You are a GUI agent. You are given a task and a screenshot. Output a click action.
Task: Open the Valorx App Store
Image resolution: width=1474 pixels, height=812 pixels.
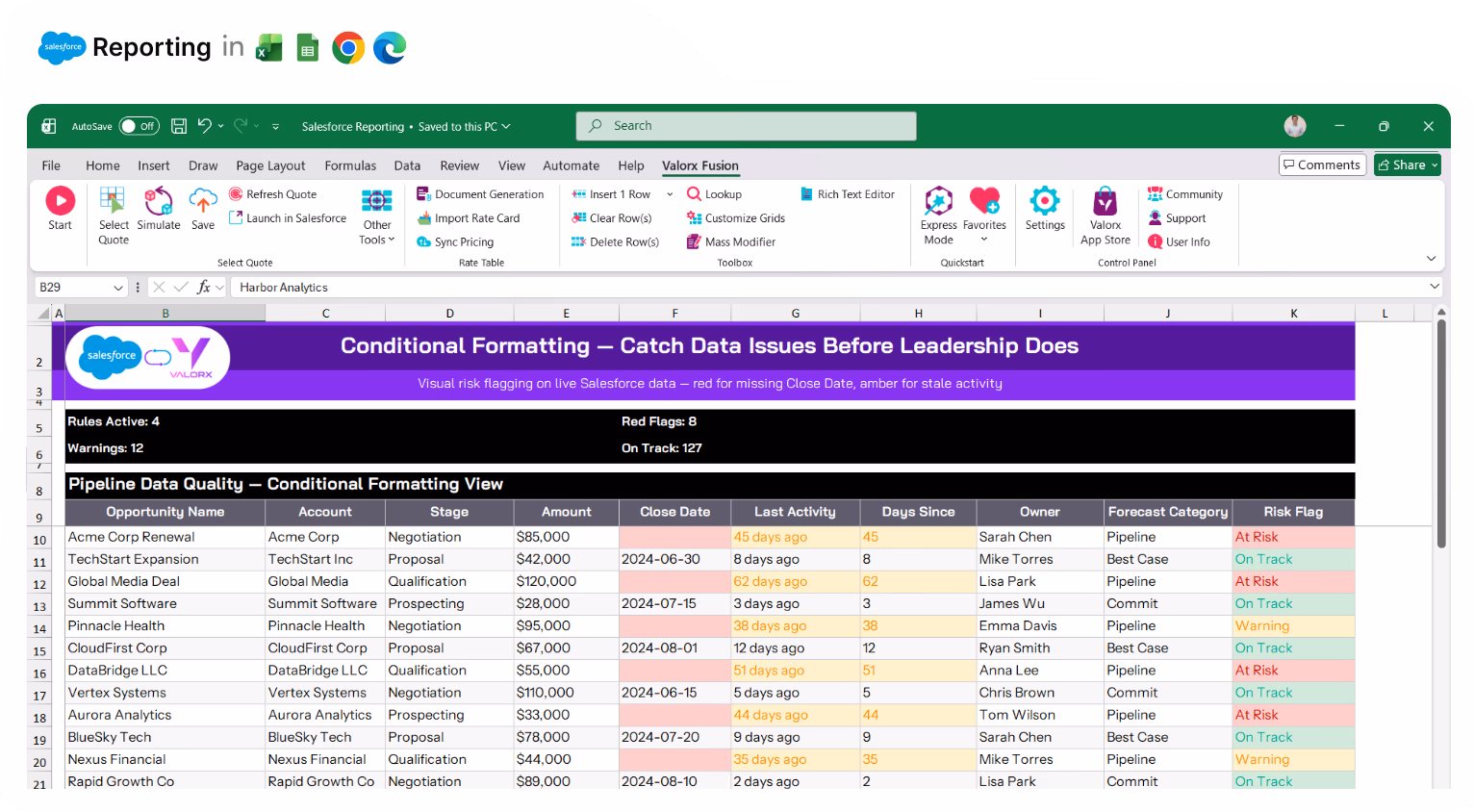tap(1105, 204)
